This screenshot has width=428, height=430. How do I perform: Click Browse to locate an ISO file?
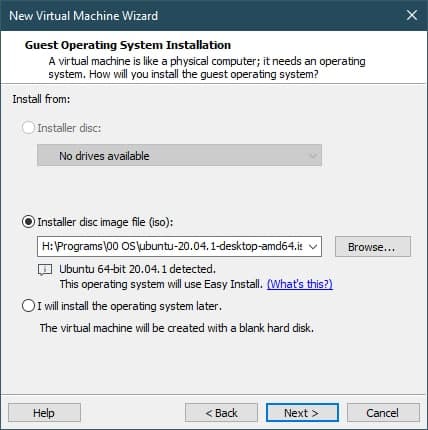click(373, 247)
